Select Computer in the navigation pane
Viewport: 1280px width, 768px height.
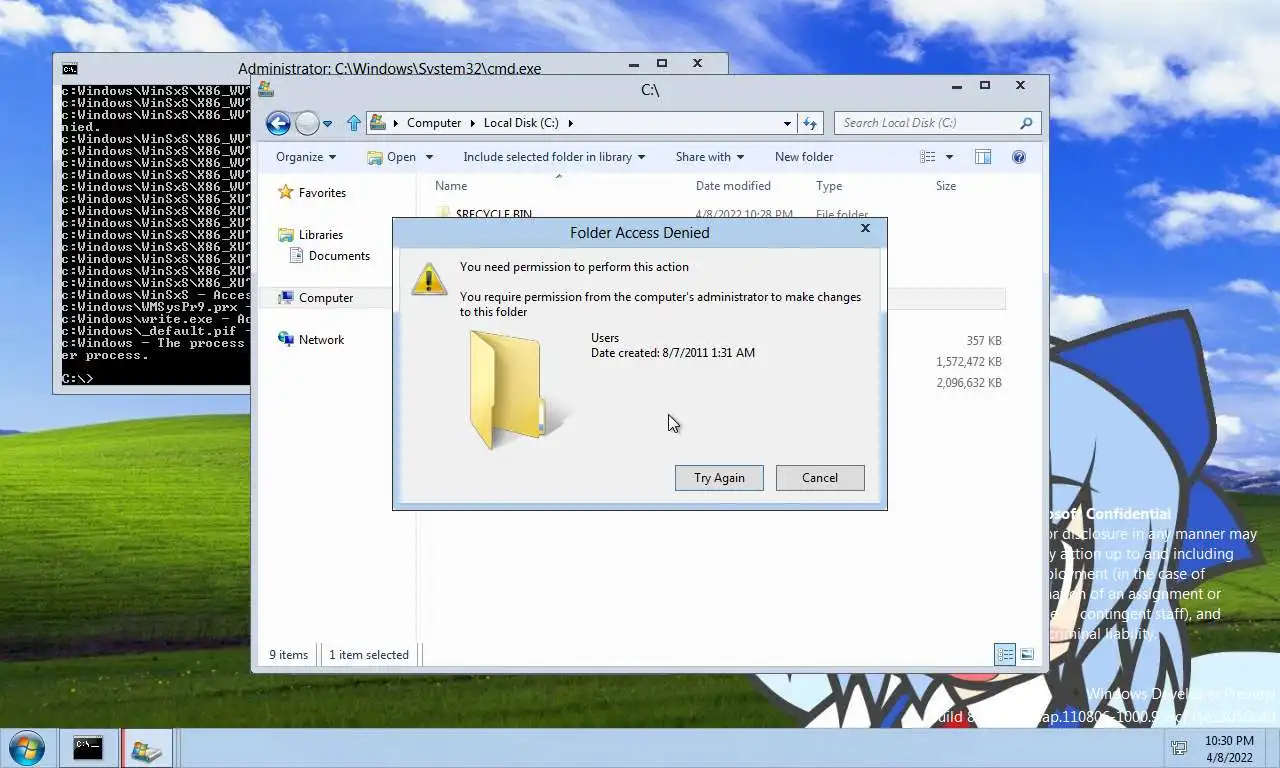(x=326, y=298)
